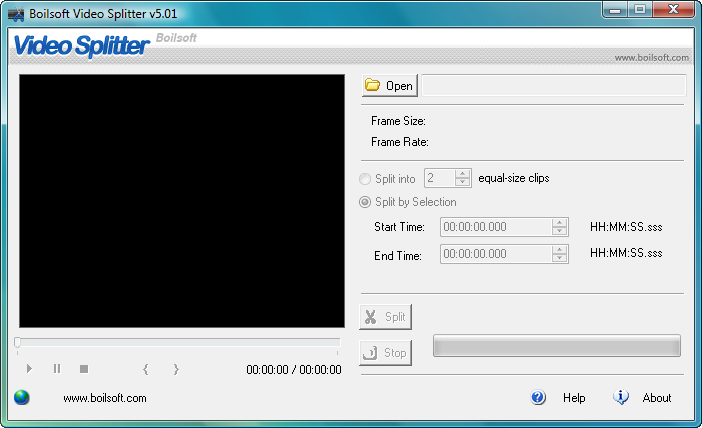This screenshot has width=702, height=428.
Task: Click the Video Splitter logo in the banner
Action: (81, 46)
